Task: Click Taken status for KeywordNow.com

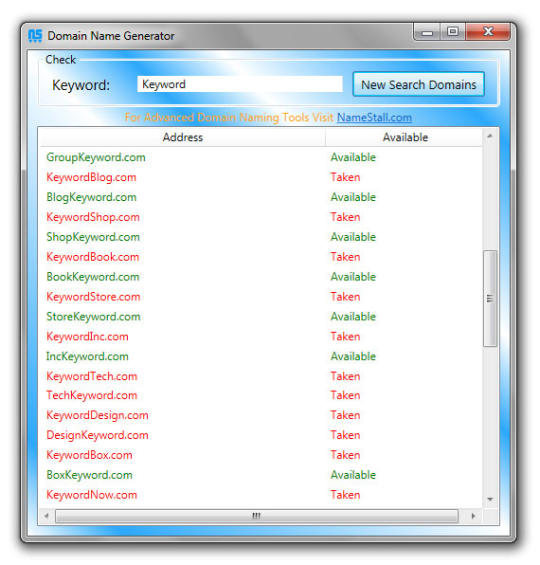Action: (345, 495)
